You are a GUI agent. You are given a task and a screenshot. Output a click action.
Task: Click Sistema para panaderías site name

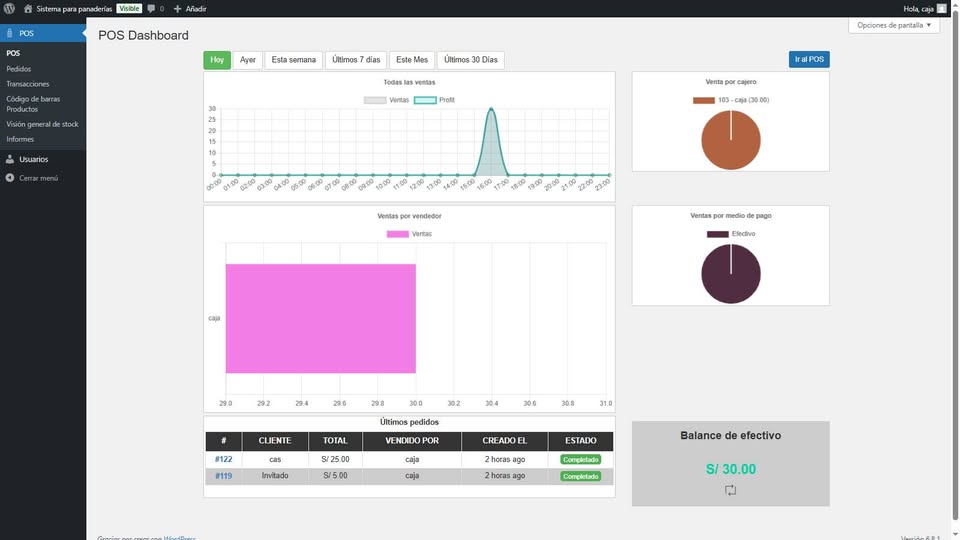pos(74,9)
